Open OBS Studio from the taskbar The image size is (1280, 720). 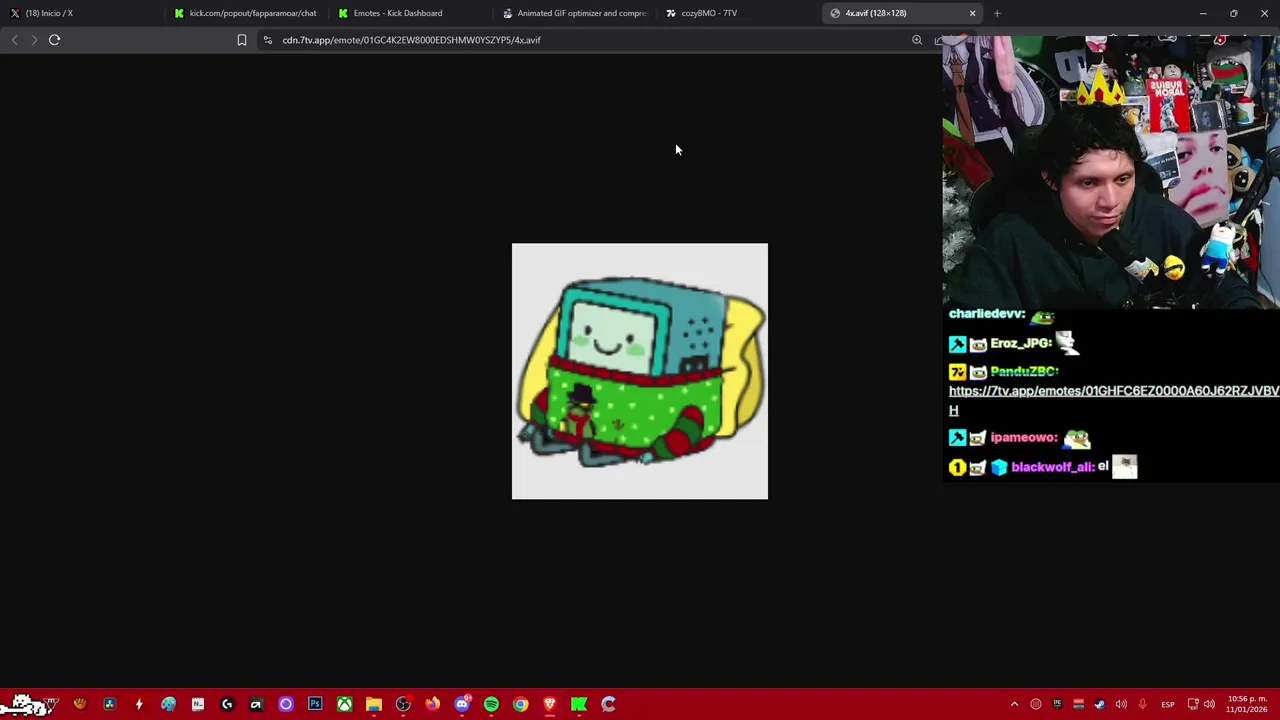click(403, 704)
